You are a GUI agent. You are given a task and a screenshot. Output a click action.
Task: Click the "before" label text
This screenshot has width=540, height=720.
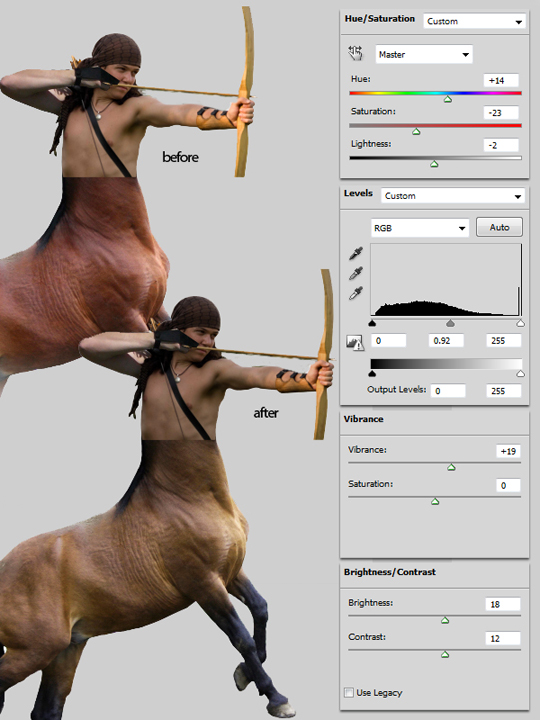pos(180,157)
